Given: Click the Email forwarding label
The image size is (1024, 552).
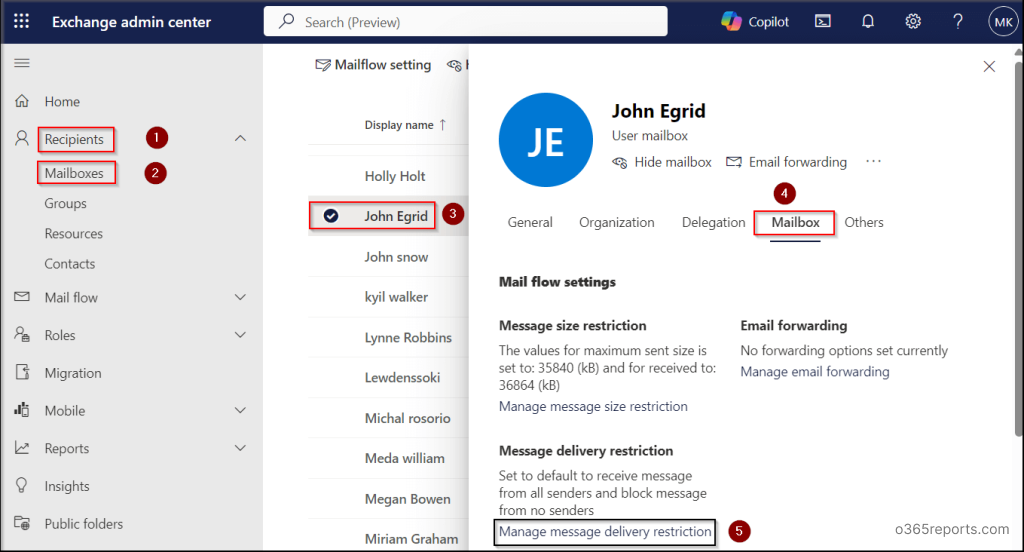Looking at the screenshot, I should (x=797, y=162).
